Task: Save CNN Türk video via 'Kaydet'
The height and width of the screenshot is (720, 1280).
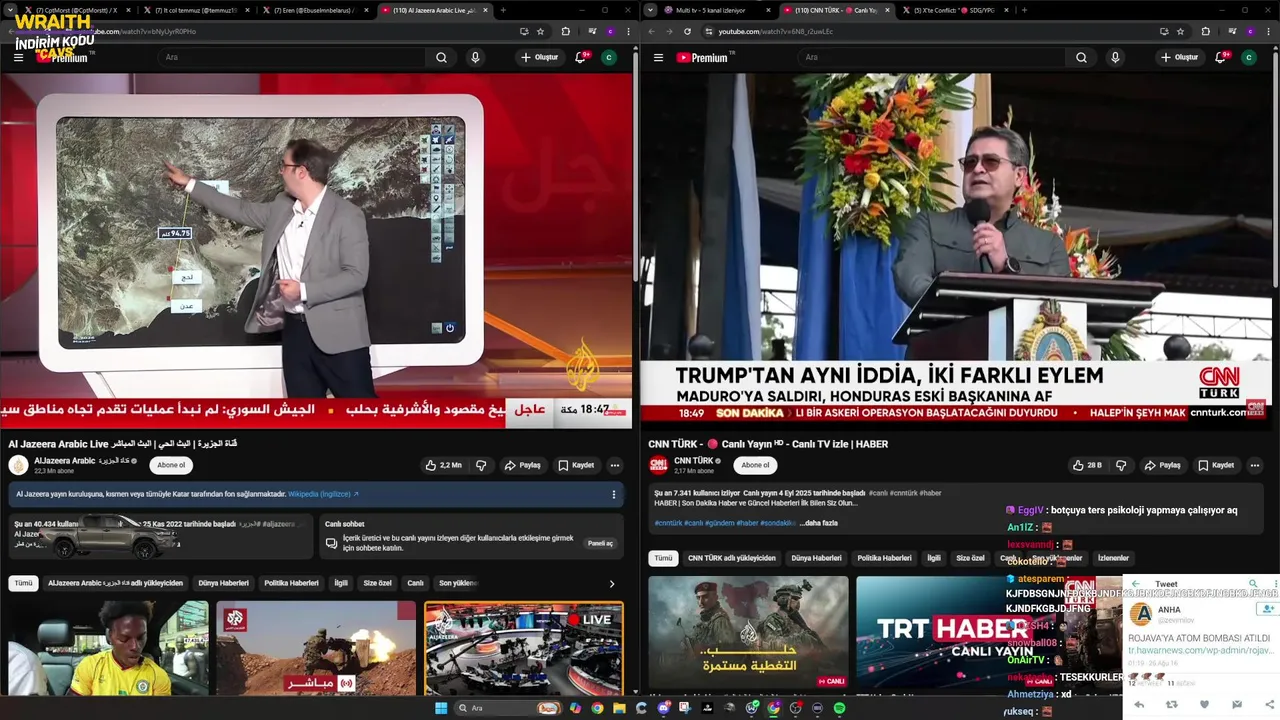Action: tap(1215, 465)
